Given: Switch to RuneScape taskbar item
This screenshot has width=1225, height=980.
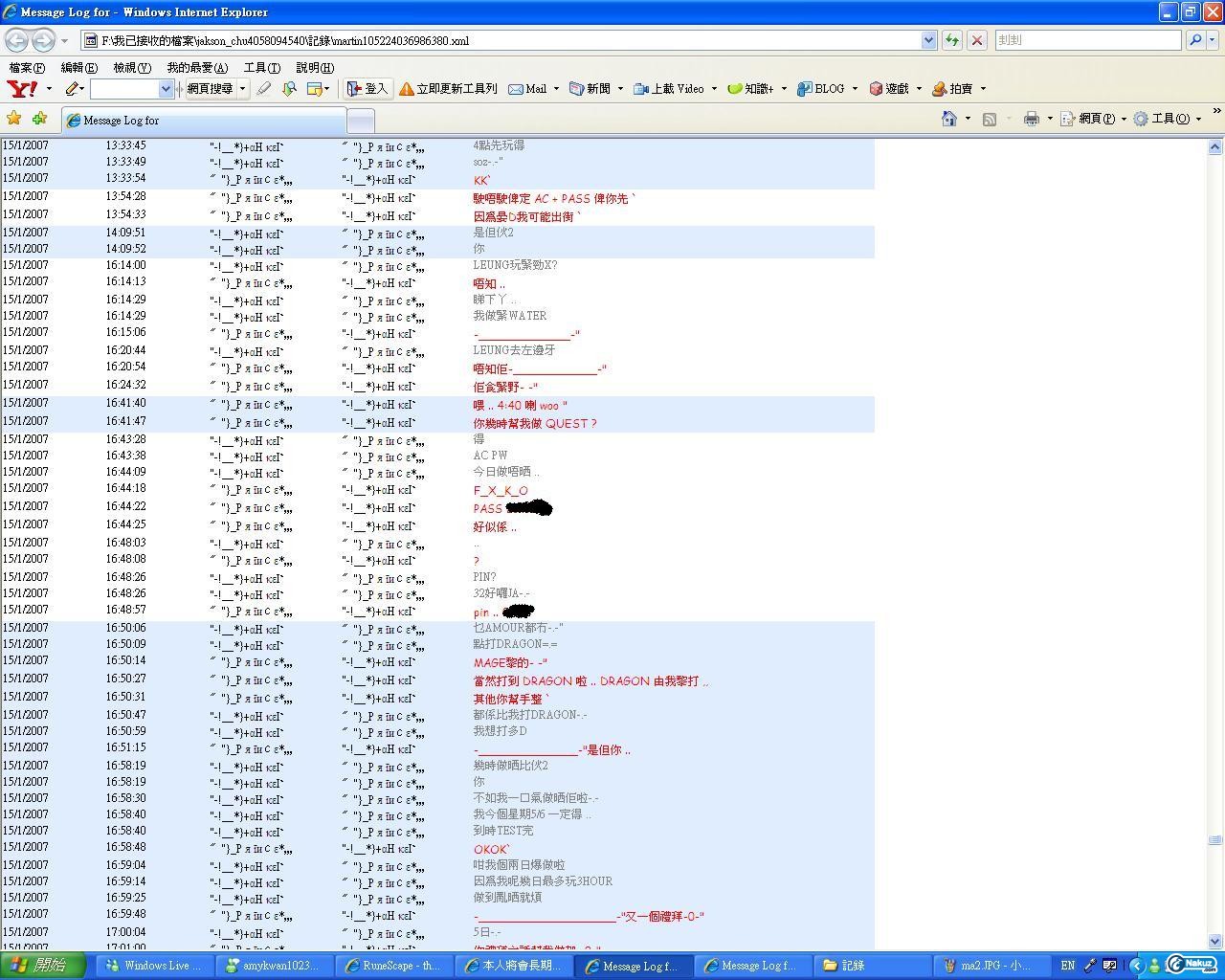Looking at the screenshot, I should [x=393, y=966].
